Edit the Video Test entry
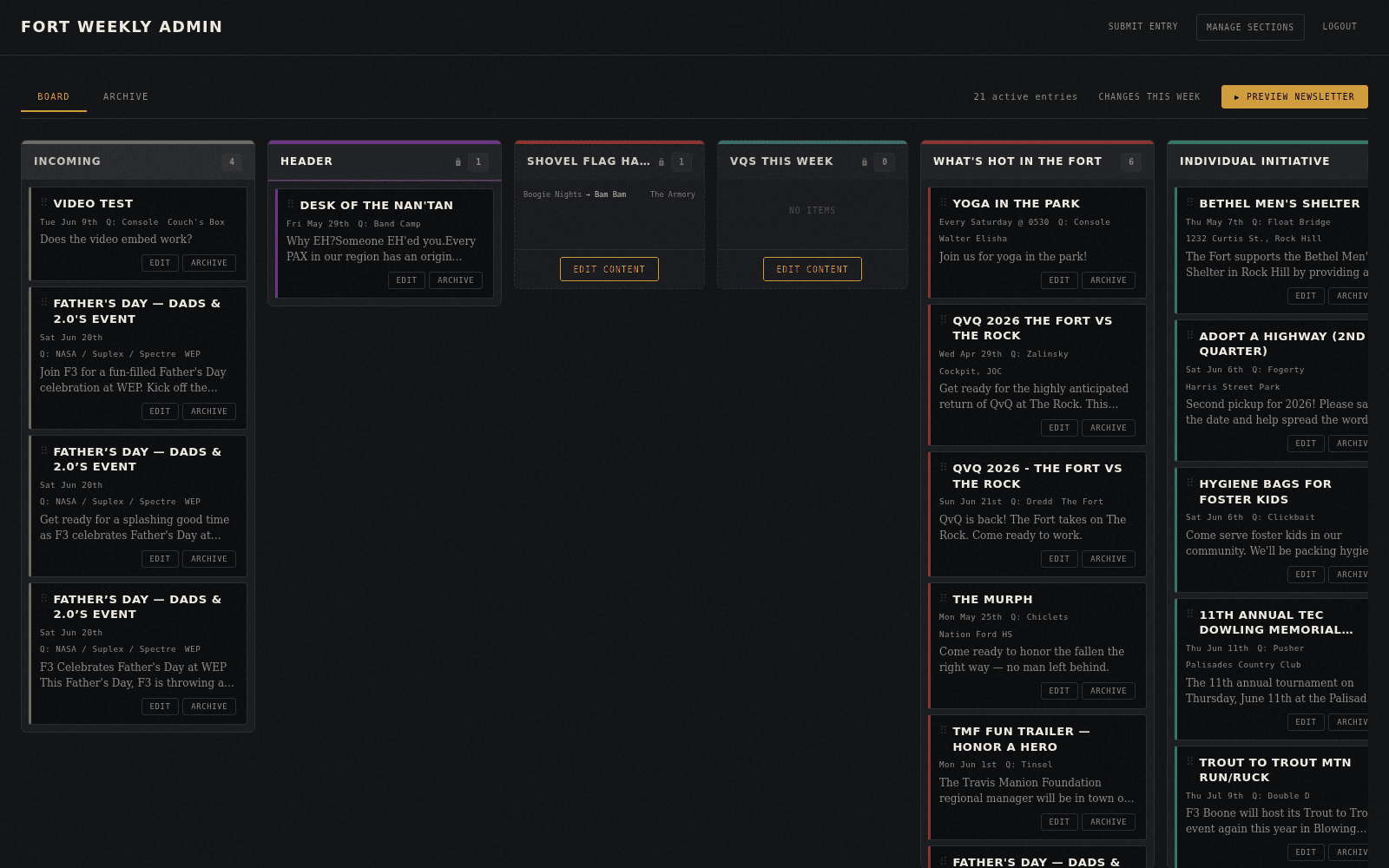 click(160, 263)
